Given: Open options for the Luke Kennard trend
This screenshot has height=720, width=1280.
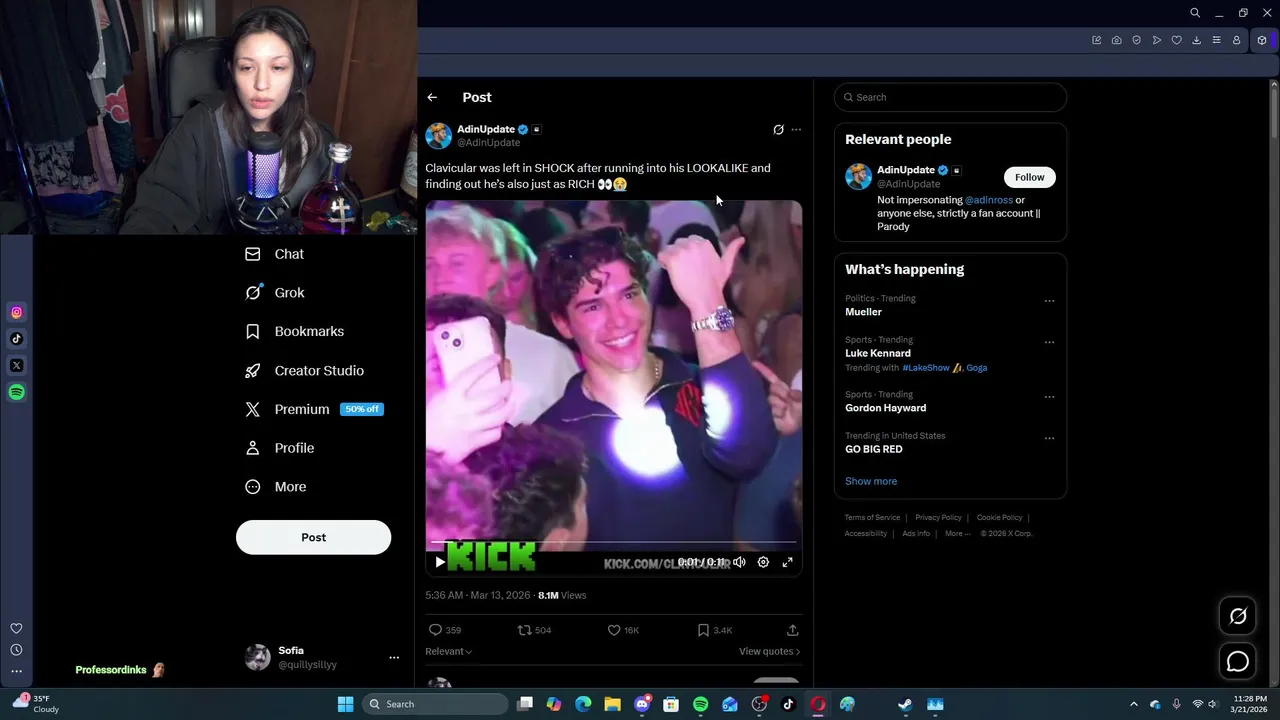Looking at the screenshot, I should (x=1049, y=342).
